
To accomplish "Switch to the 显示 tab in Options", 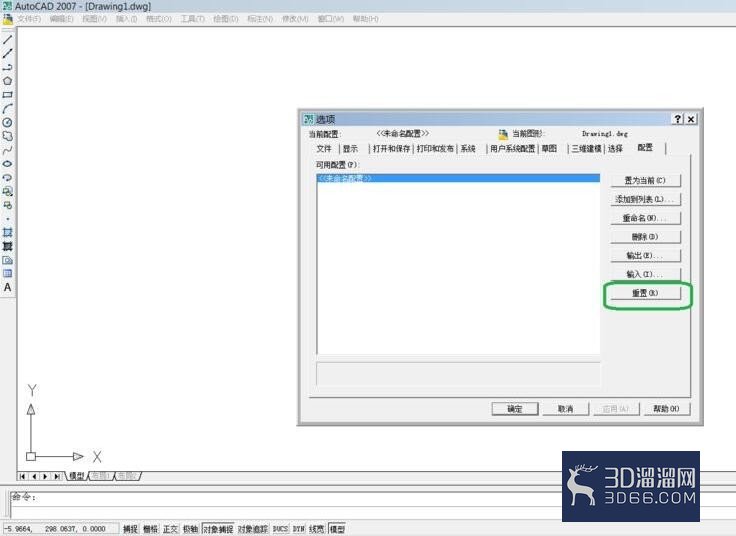I will [350, 149].
